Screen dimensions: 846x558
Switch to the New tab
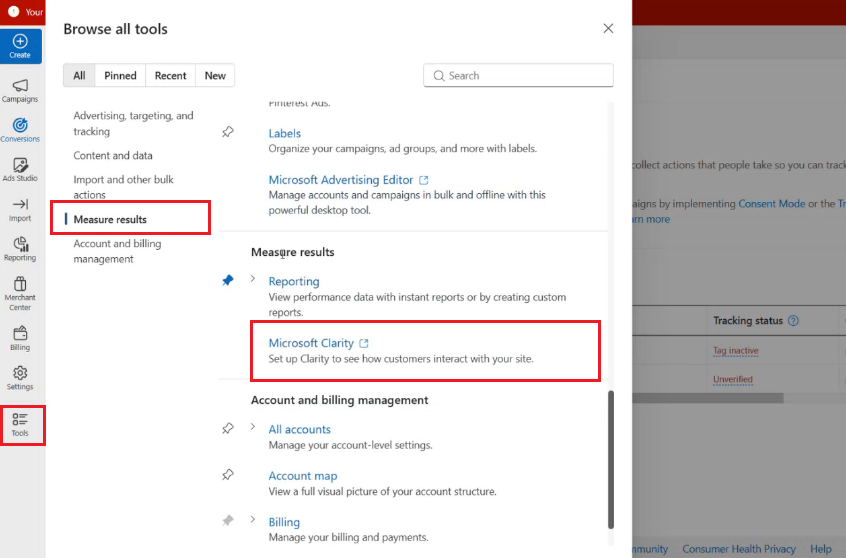click(x=215, y=76)
